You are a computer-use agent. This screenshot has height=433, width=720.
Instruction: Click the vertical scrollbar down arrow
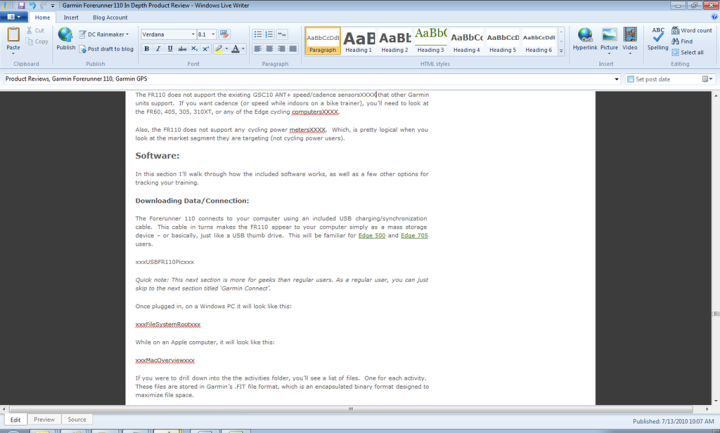pyautogui.click(x=715, y=400)
